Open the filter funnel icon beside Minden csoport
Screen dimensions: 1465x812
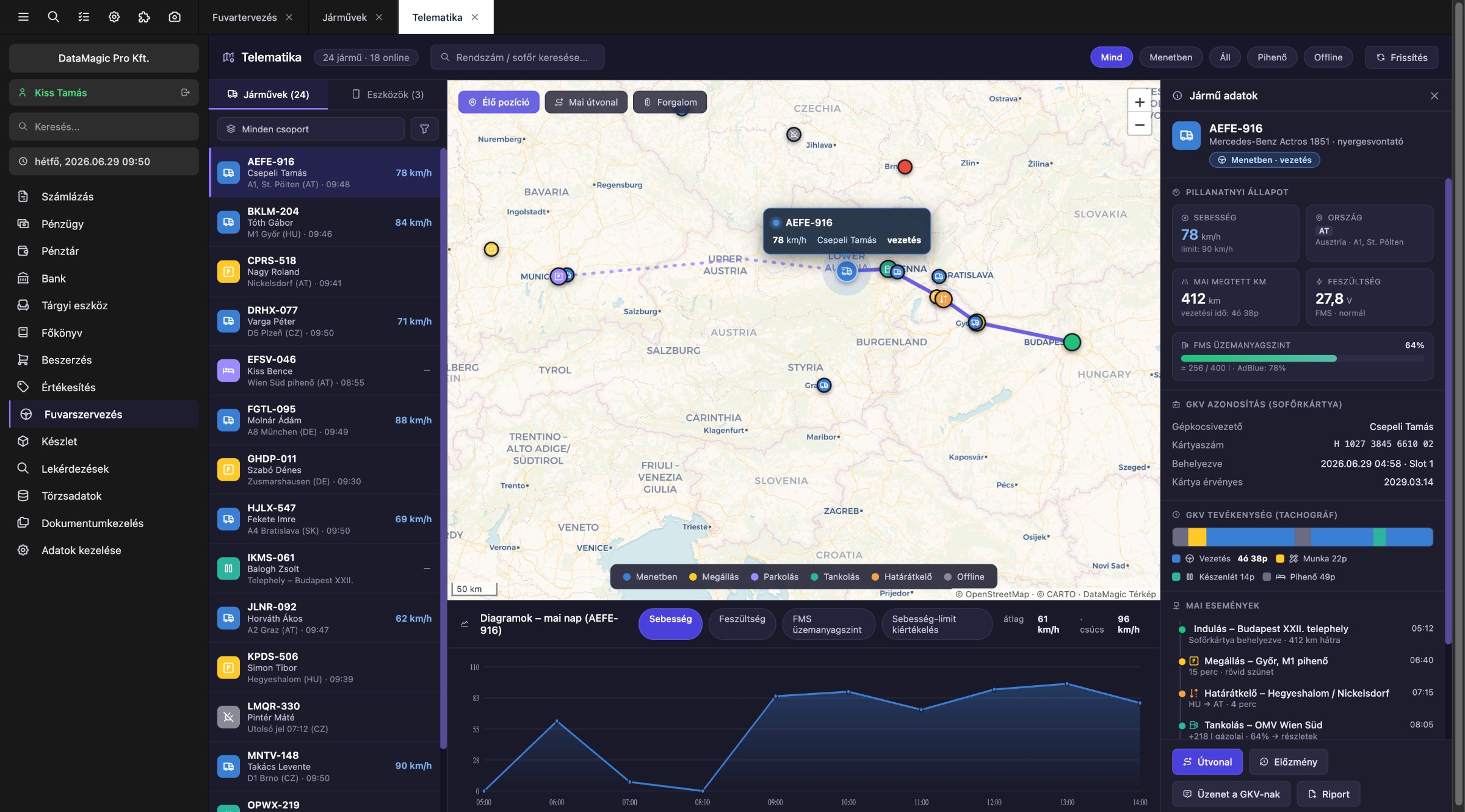pyautogui.click(x=424, y=129)
